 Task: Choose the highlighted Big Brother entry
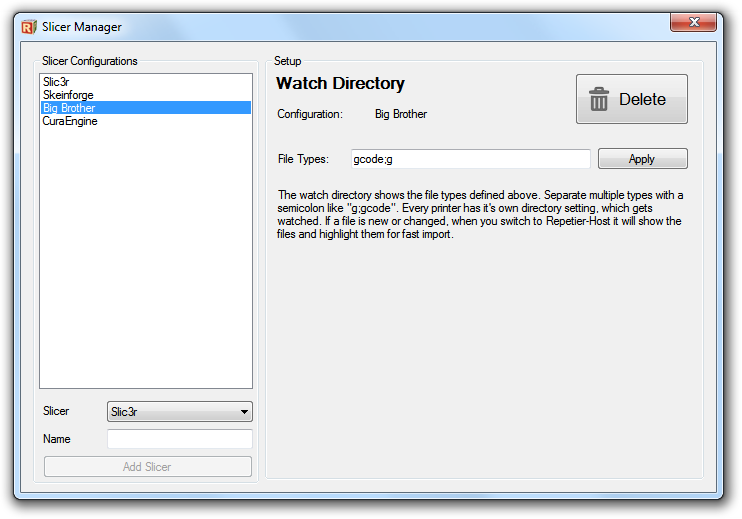[x=69, y=108]
